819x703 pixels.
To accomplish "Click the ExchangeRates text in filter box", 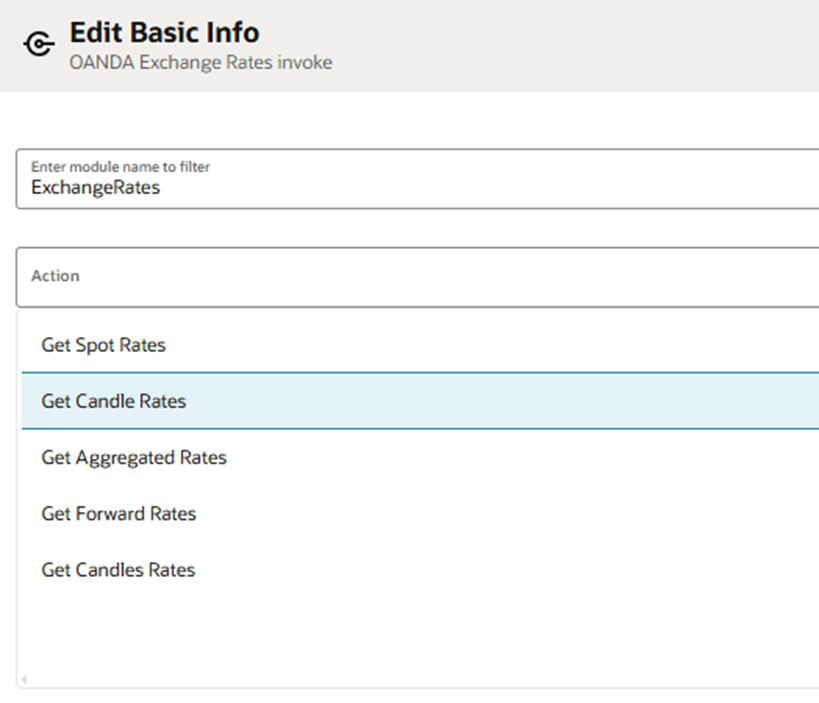I will click(x=95, y=187).
